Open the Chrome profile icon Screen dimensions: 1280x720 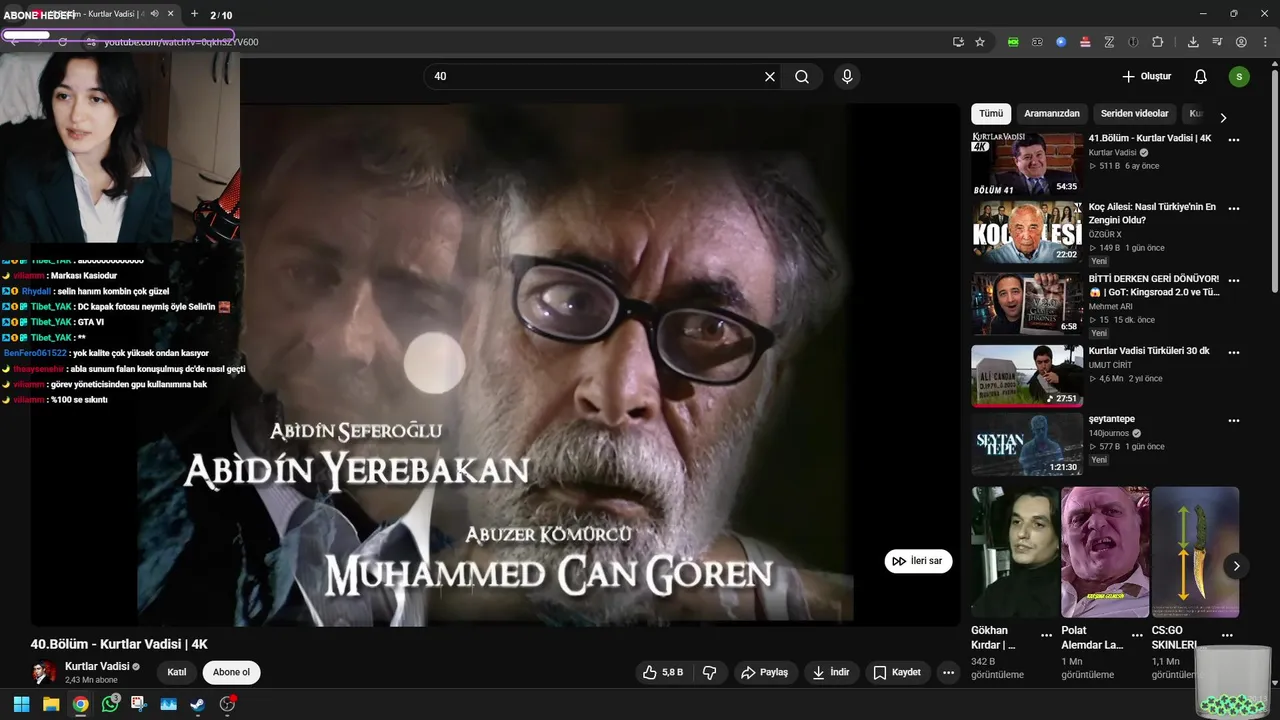1241,42
